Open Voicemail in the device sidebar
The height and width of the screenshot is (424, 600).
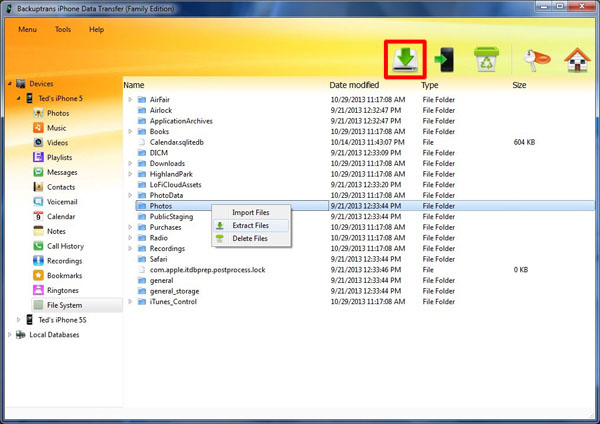pyautogui.click(x=62, y=202)
